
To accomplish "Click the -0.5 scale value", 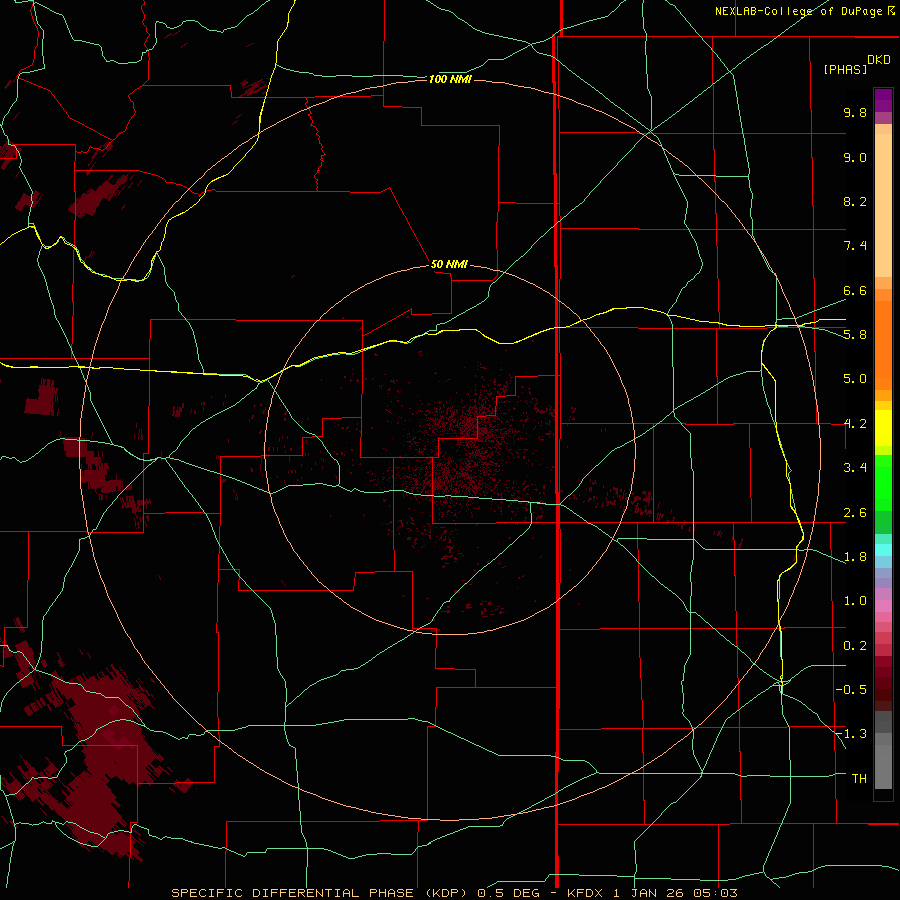I will [851, 690].
